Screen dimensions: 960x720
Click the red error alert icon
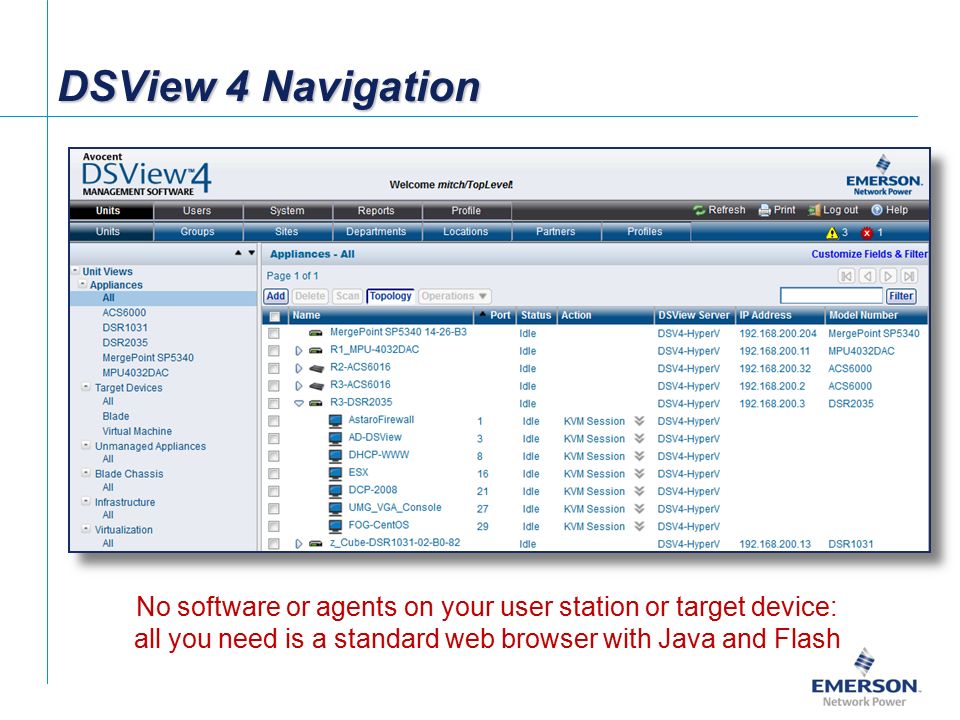click(x=866, y=233)
